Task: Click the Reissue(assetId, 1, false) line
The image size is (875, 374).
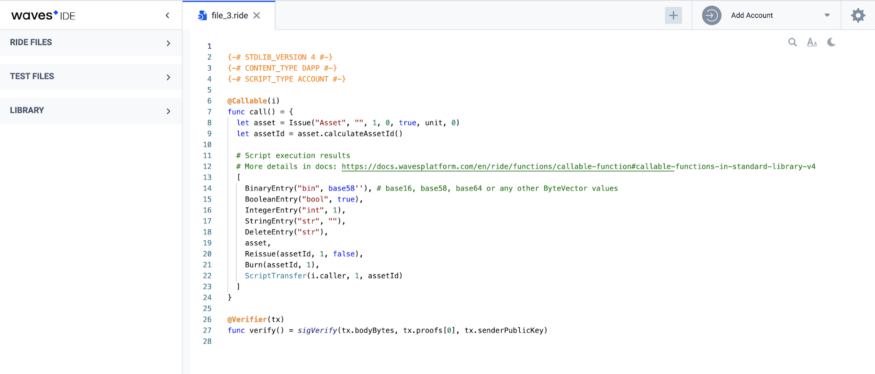Action: click(304, 254)
